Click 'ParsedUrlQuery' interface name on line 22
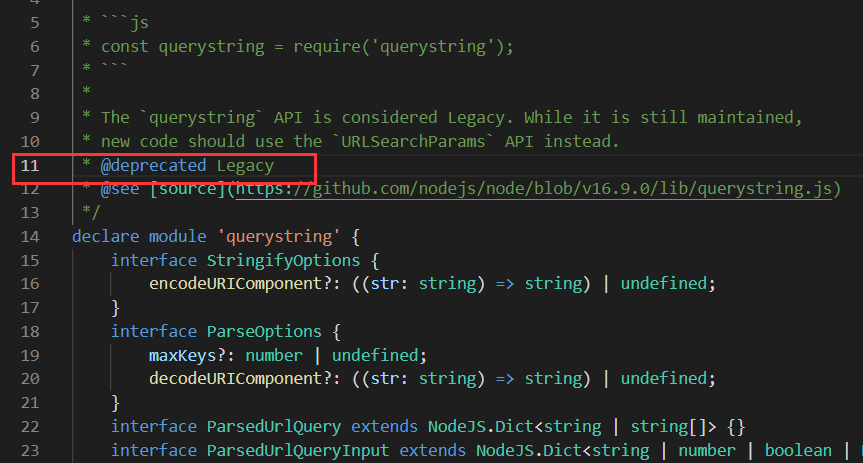 [274, 426]
